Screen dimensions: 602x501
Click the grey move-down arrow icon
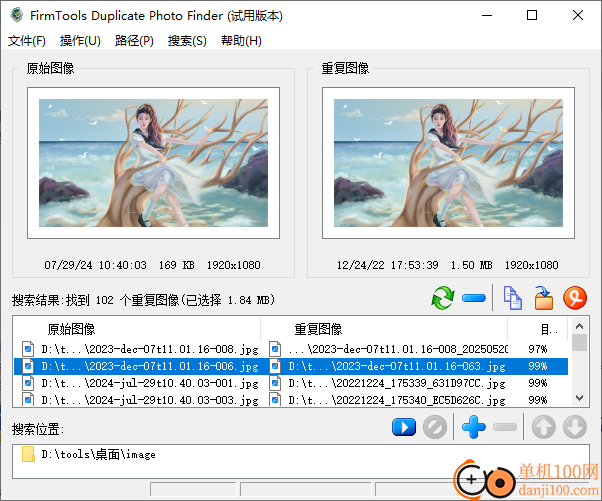575,427
